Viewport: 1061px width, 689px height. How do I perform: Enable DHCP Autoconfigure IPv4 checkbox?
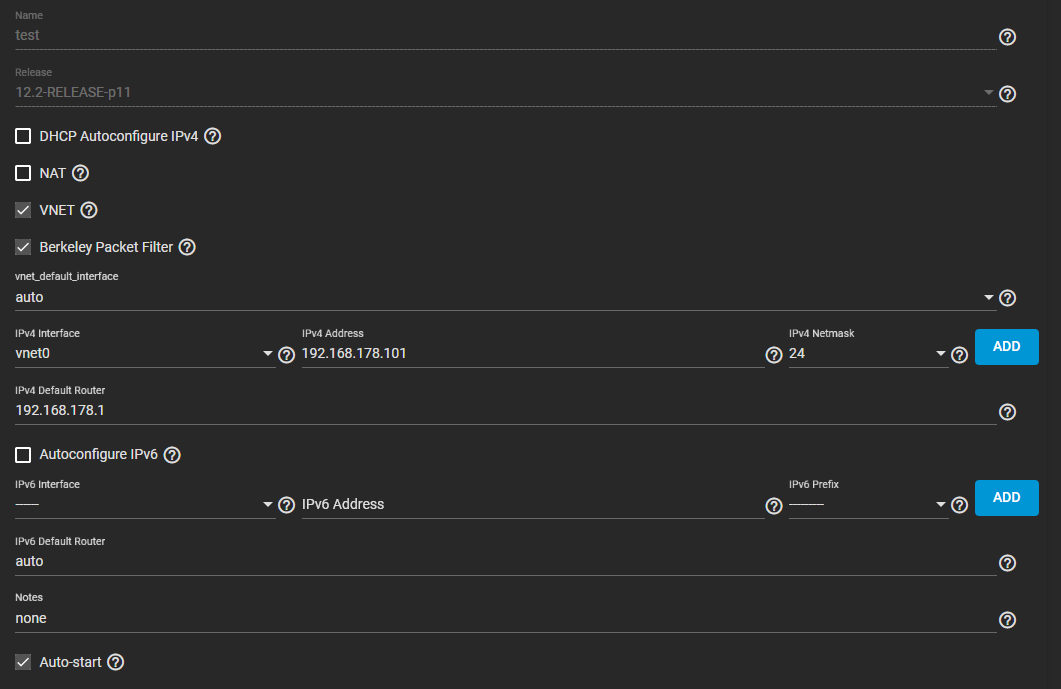(23, 136)
